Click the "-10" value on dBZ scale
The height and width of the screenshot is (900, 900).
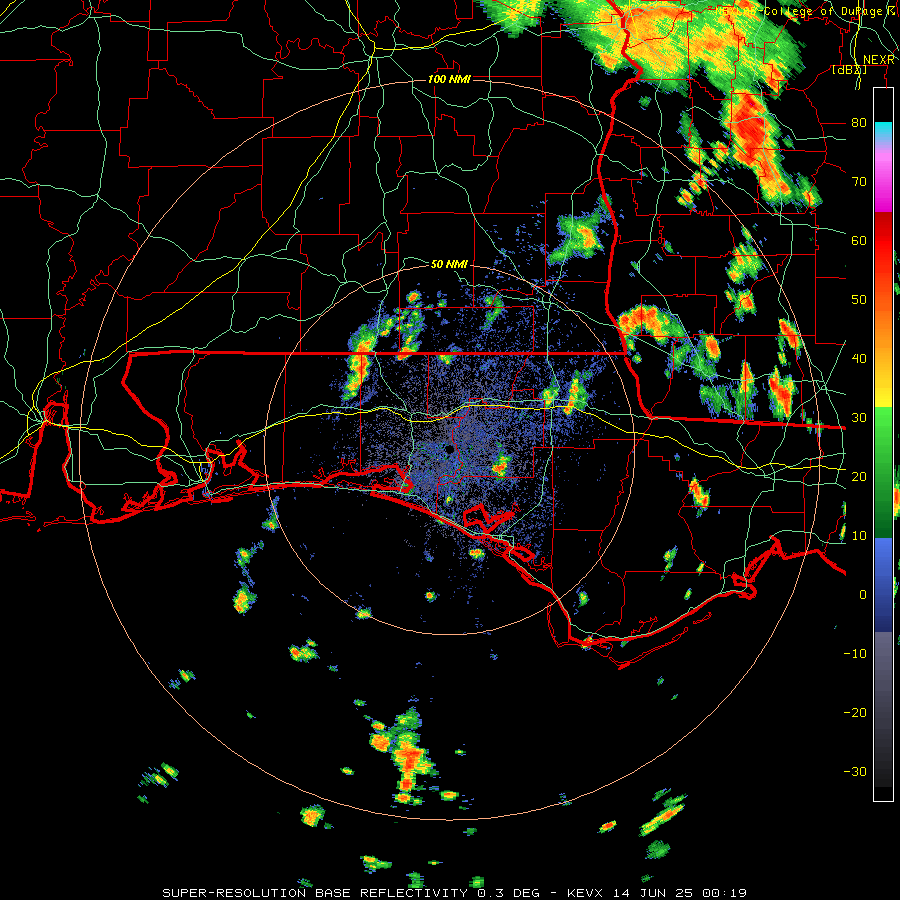click(x=855, y=654)
